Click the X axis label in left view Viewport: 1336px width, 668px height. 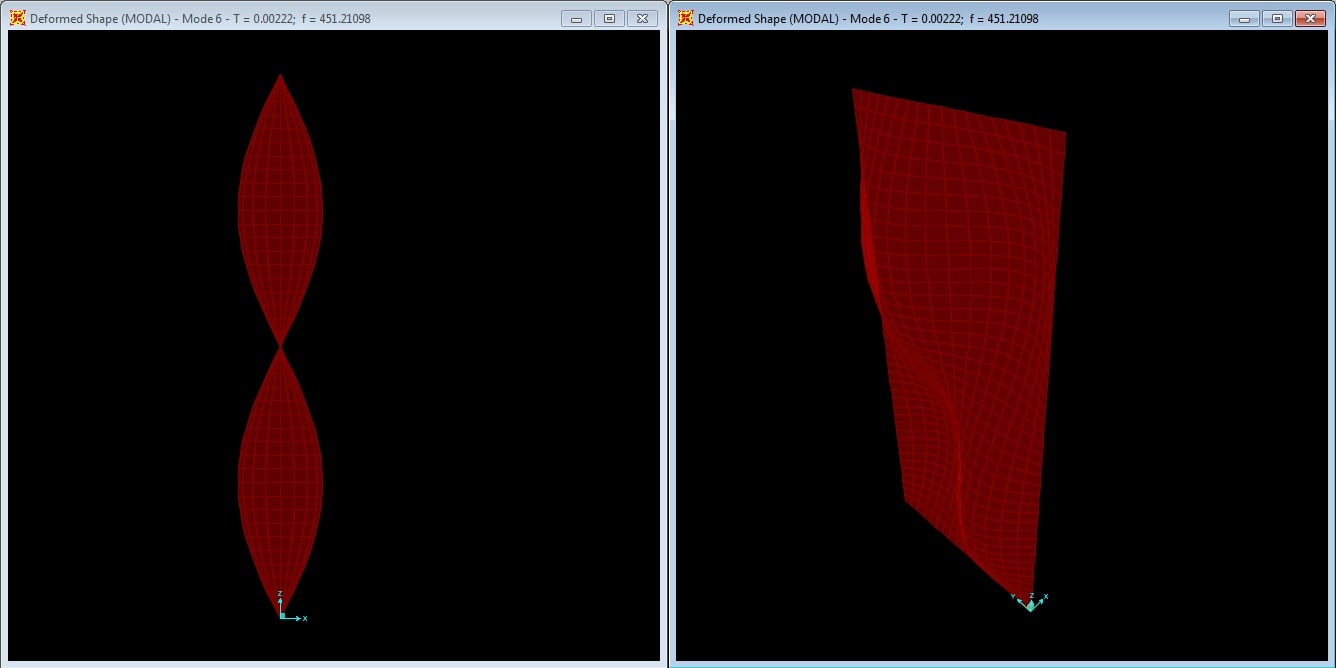pos(304,619)
